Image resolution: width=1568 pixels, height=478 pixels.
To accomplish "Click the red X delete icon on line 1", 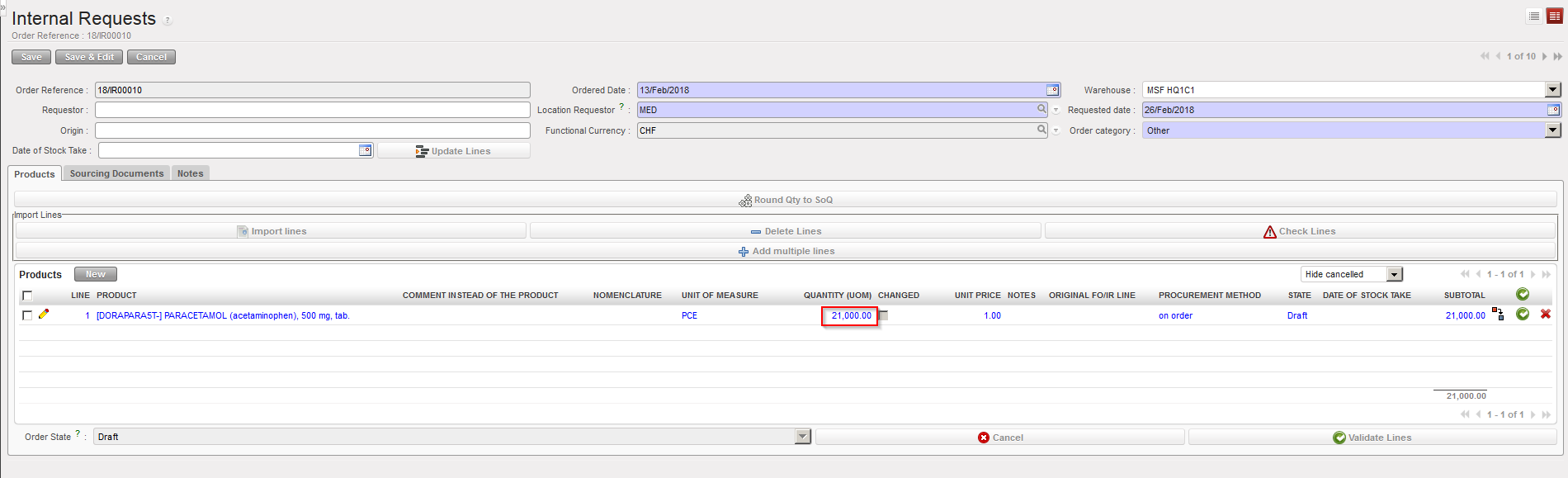I will [1545, 315].
